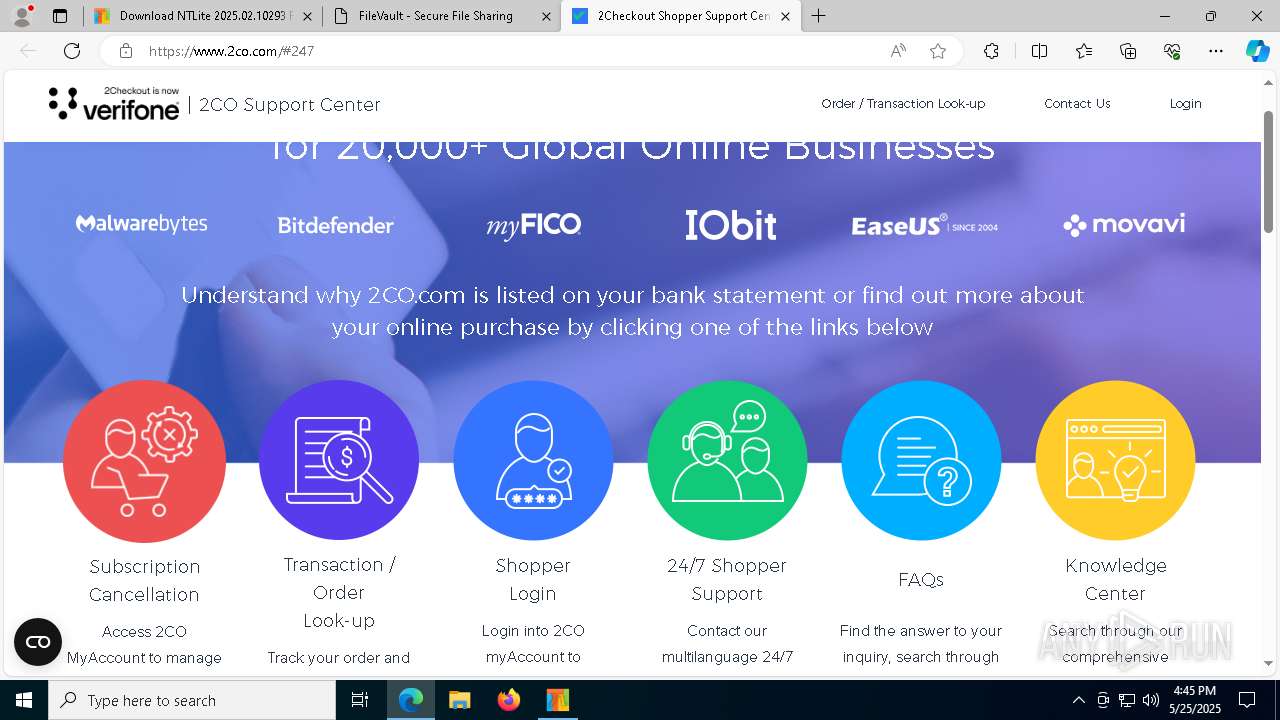Refresh the page in Edge

click(x=72, y=51)
